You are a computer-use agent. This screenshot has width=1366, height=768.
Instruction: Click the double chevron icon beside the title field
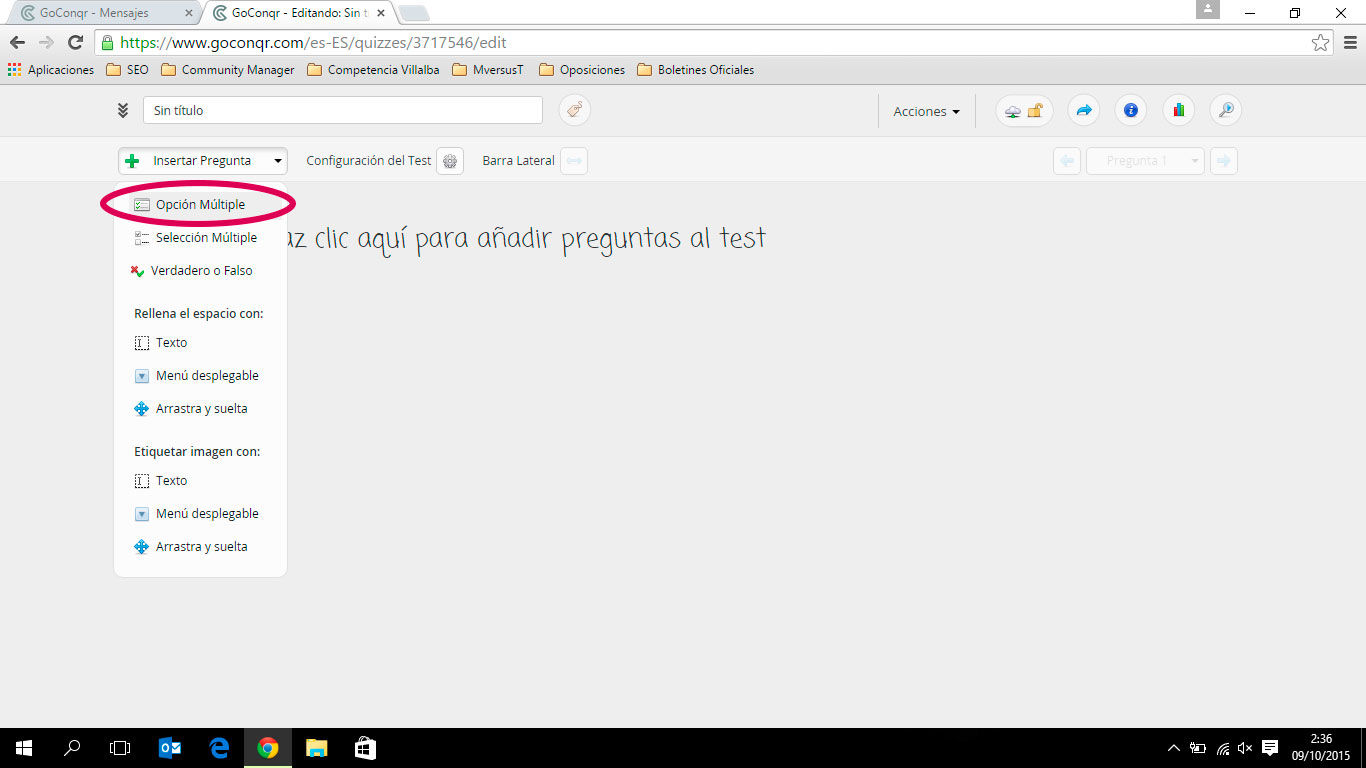[x=123, y=111]
